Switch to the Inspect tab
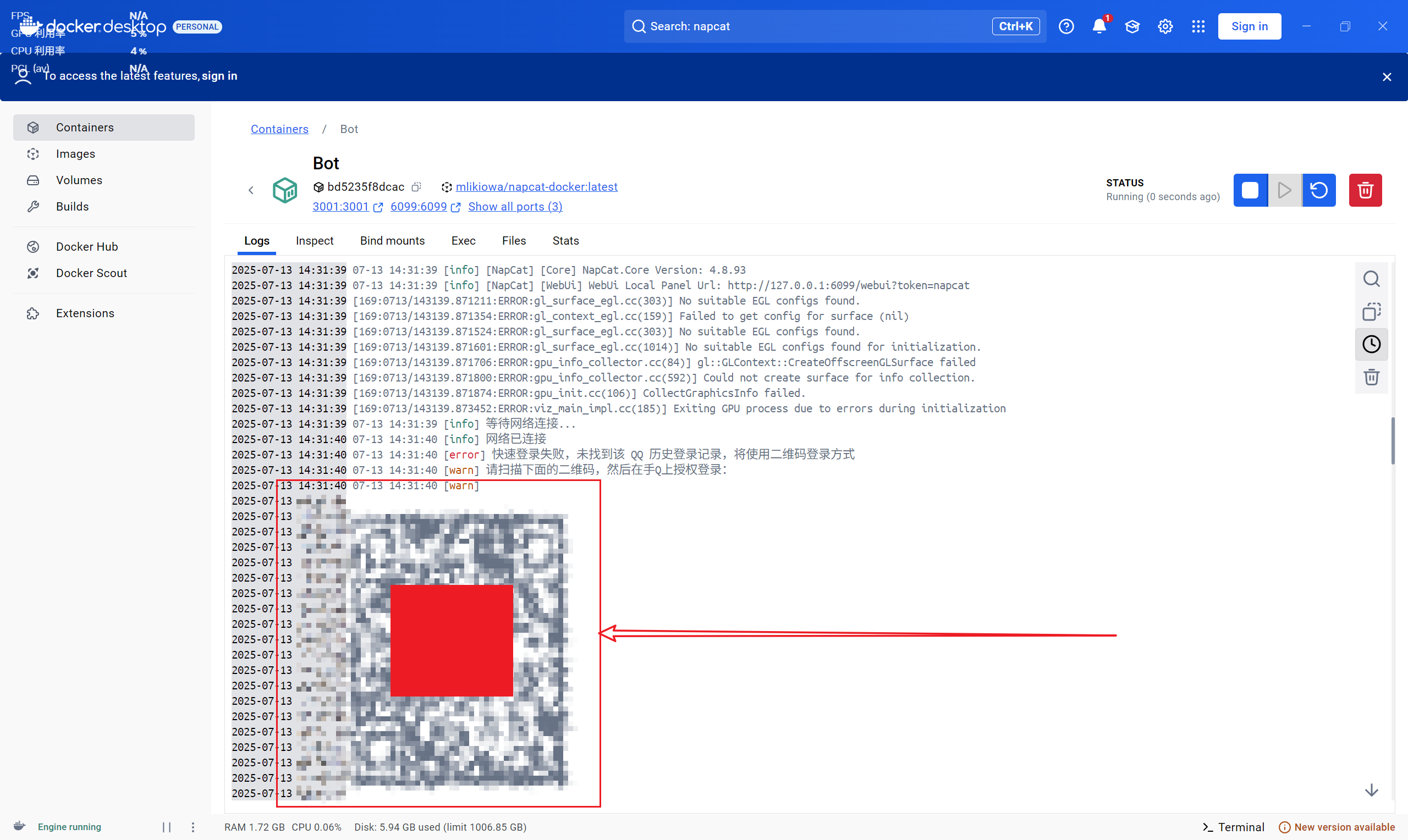1408x840 pixels. click(314, 241)
